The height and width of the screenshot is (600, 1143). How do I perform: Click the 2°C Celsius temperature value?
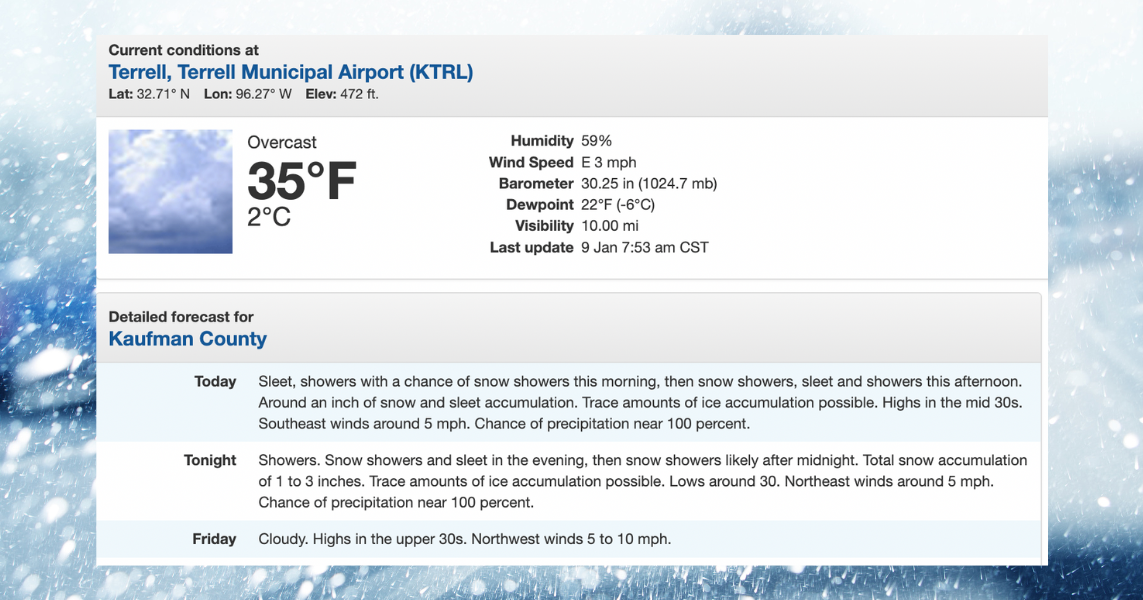pyautogui.click(x=266, y=216)
